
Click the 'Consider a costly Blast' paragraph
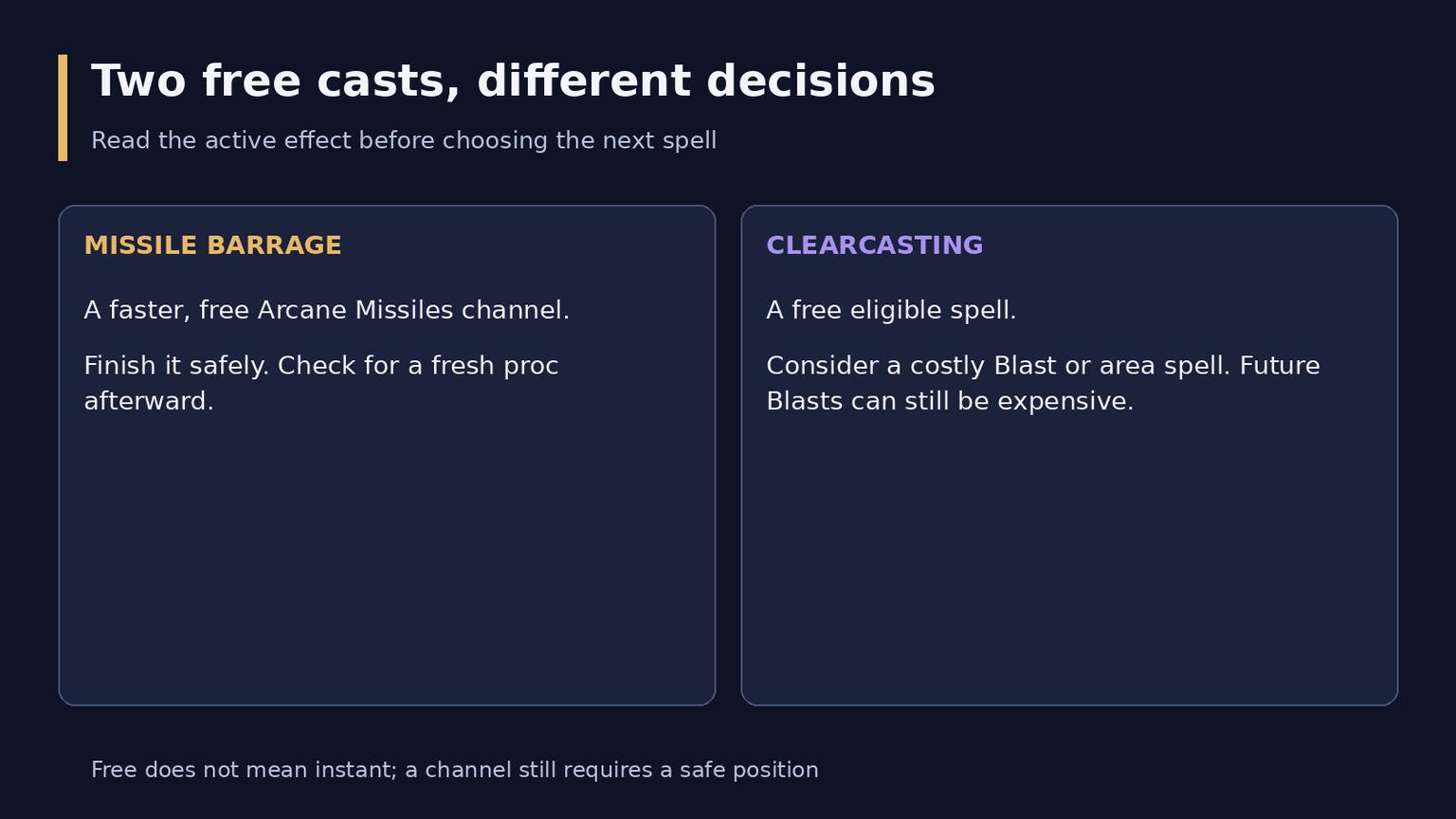point(1043,384)
